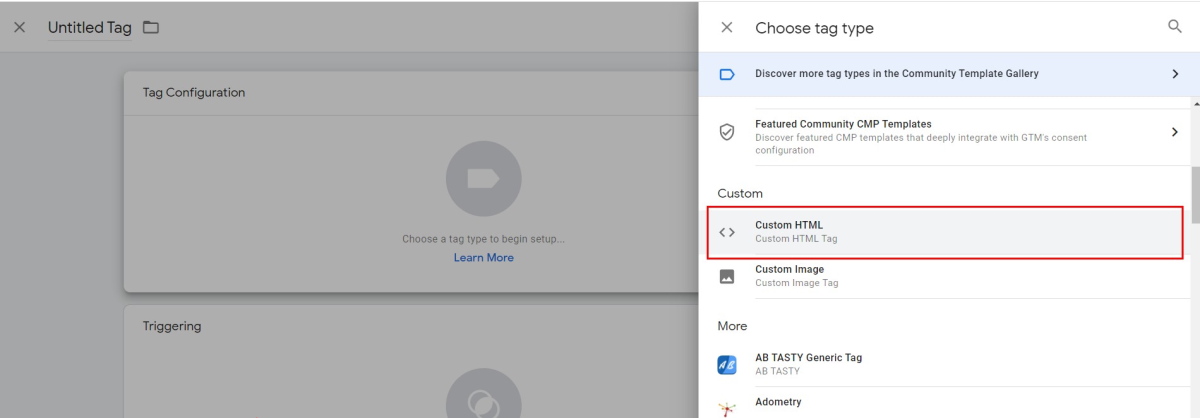Screen dimensions: 1200x418
Task: Click the Choose tag type title
Action: pos(814,28)
